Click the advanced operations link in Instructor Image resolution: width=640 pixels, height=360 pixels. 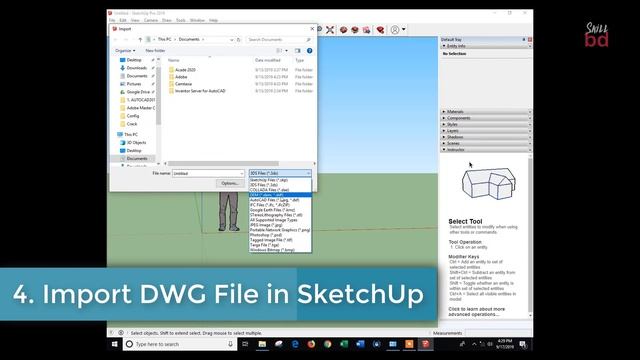pos(476,312)
